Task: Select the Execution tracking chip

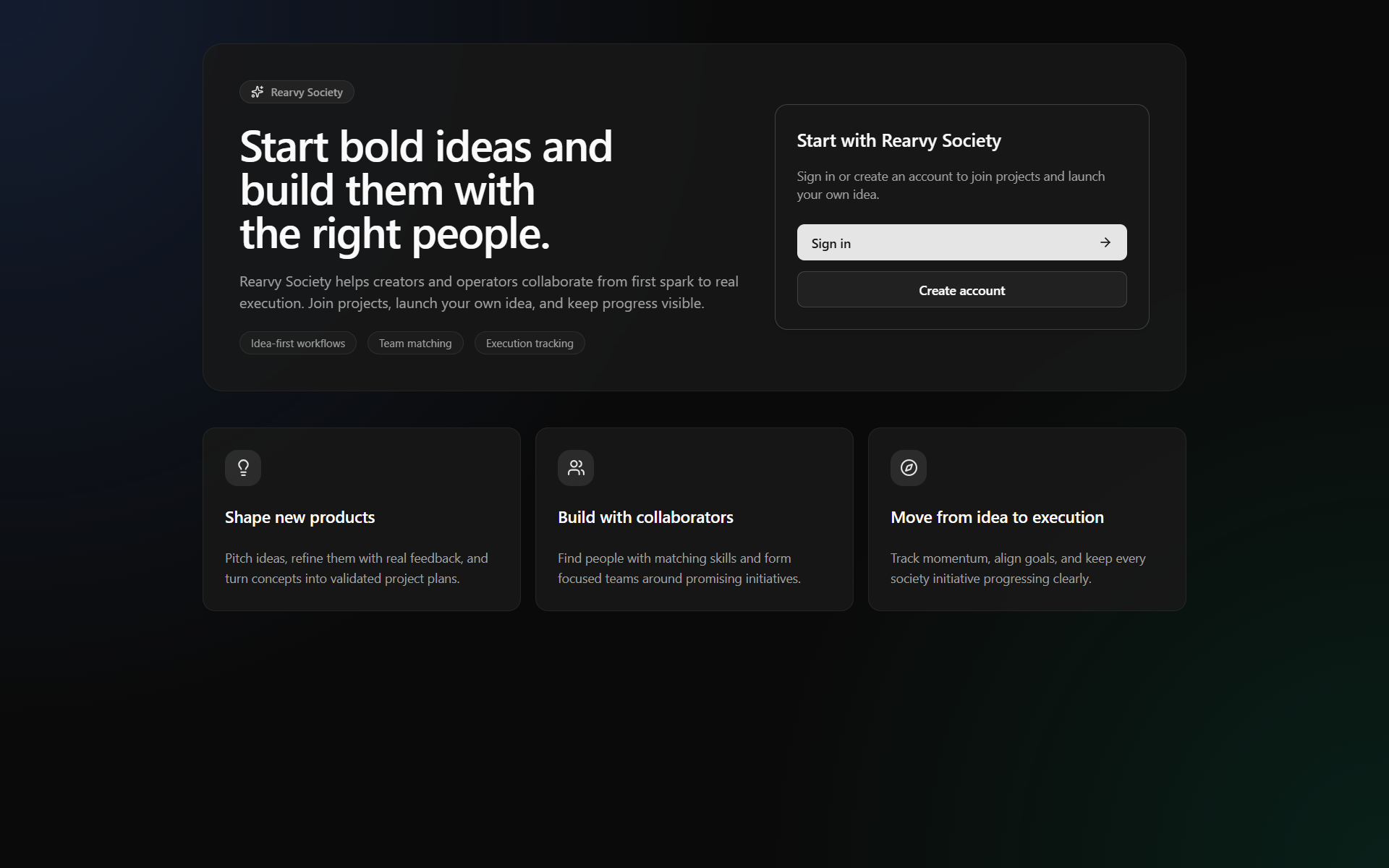Action: pos(530,344)
